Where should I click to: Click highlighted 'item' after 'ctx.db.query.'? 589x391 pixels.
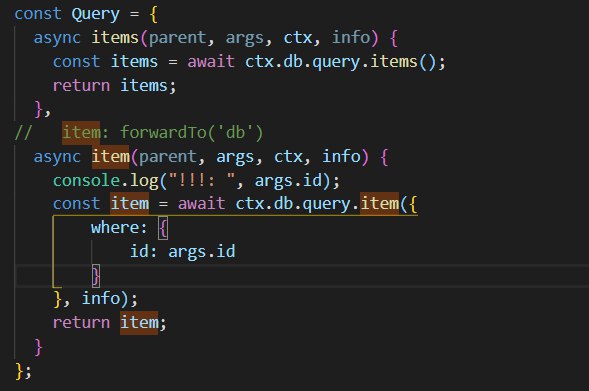[379, 203]
